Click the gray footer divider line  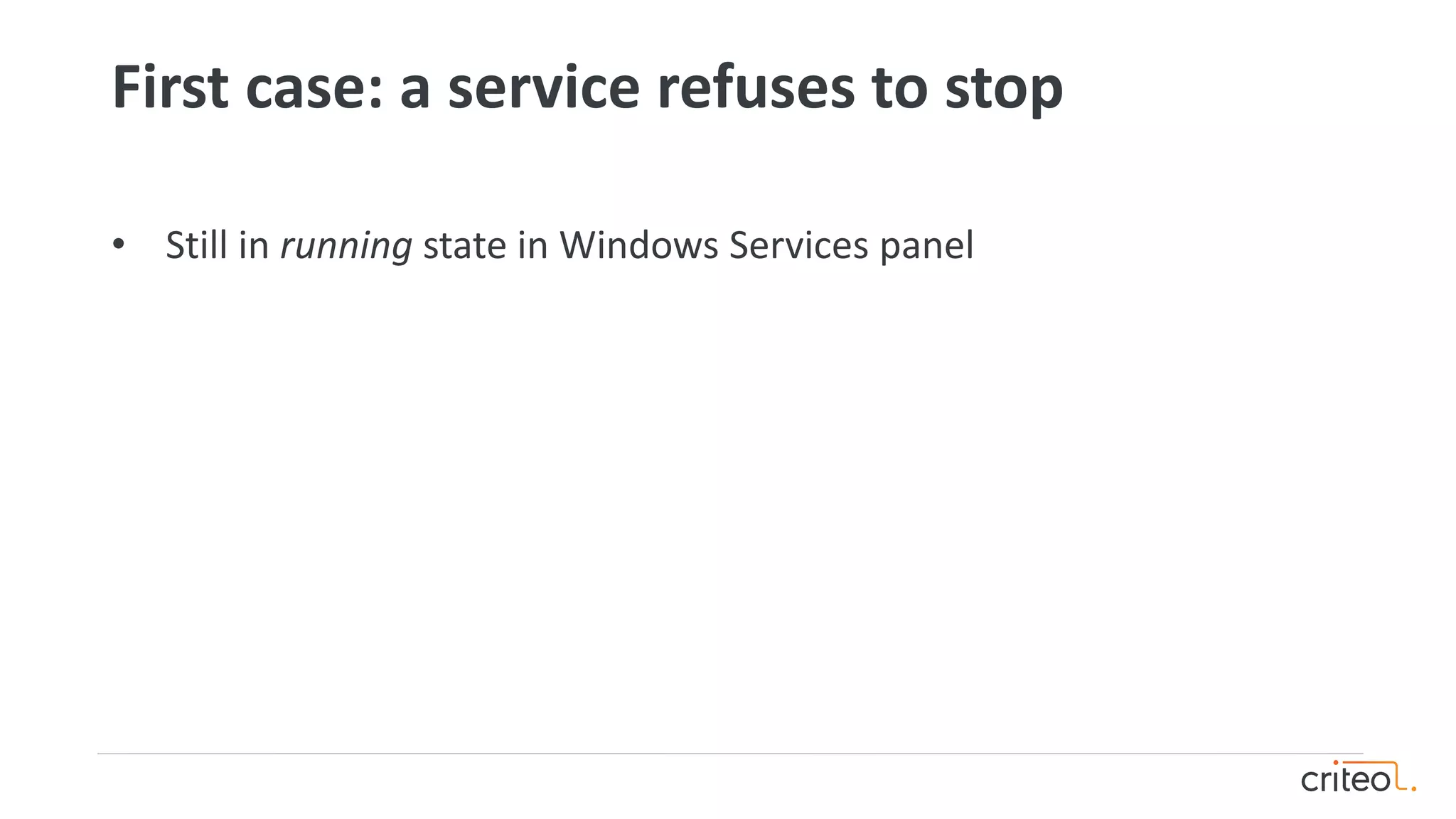(730, 753)
